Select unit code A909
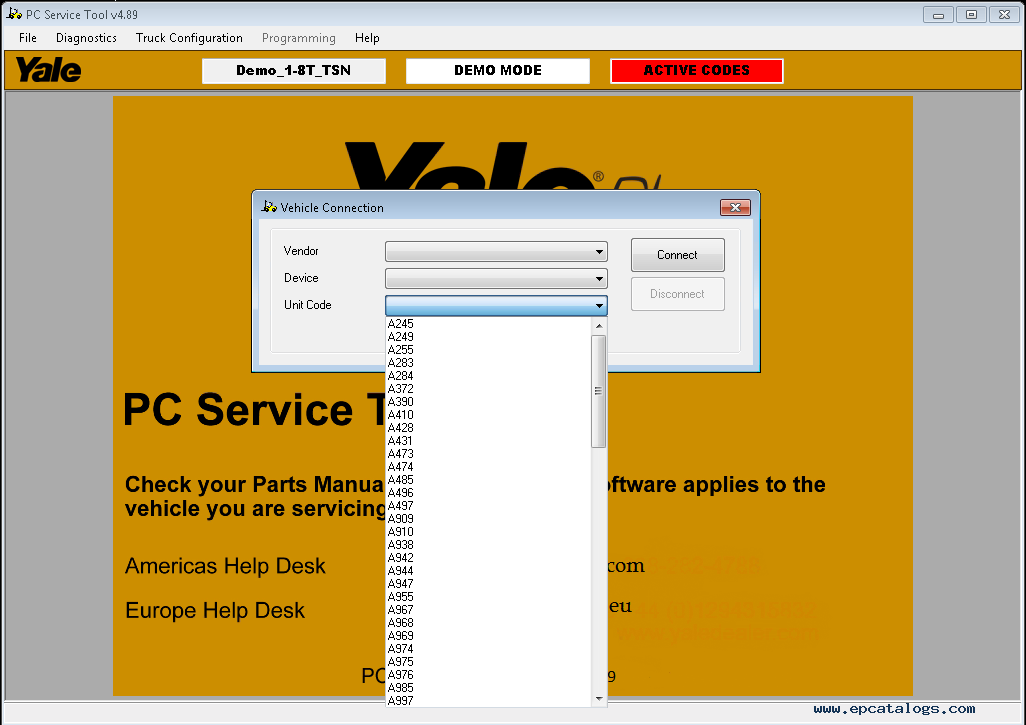This screenshot has width=1026, height=725. [488, 519]
